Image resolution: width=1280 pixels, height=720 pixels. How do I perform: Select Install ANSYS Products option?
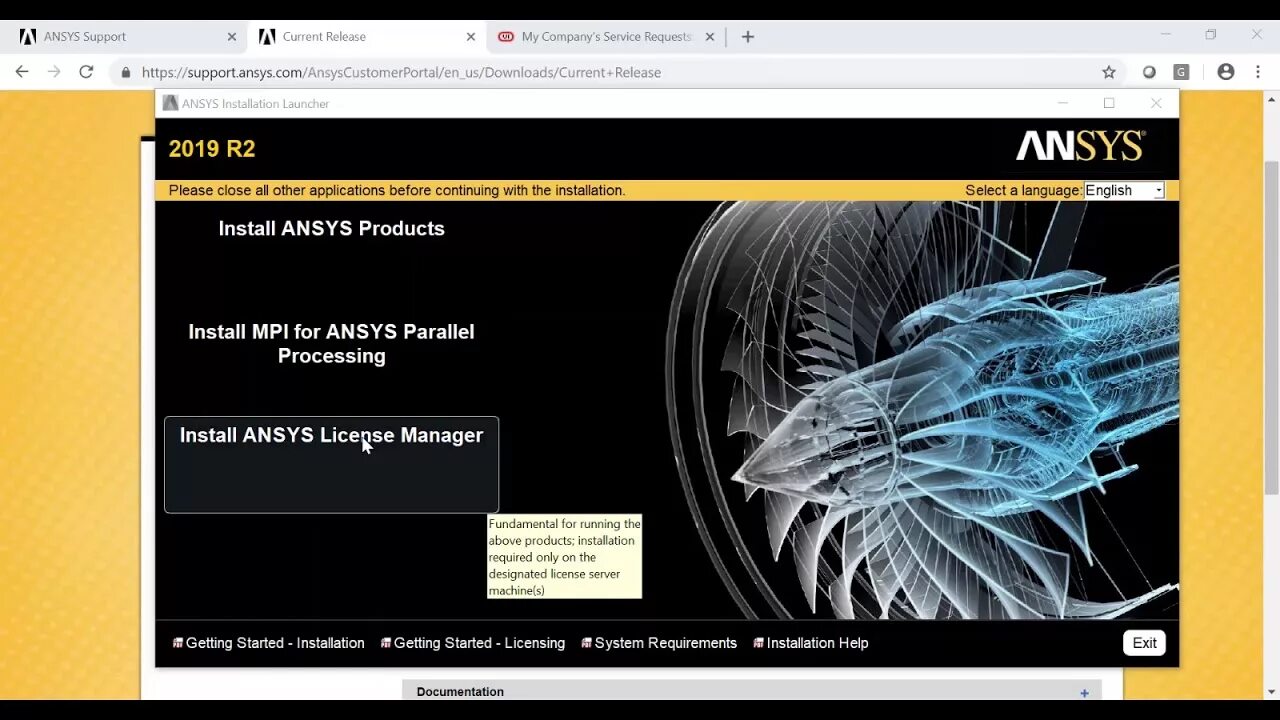coord(331,228)
